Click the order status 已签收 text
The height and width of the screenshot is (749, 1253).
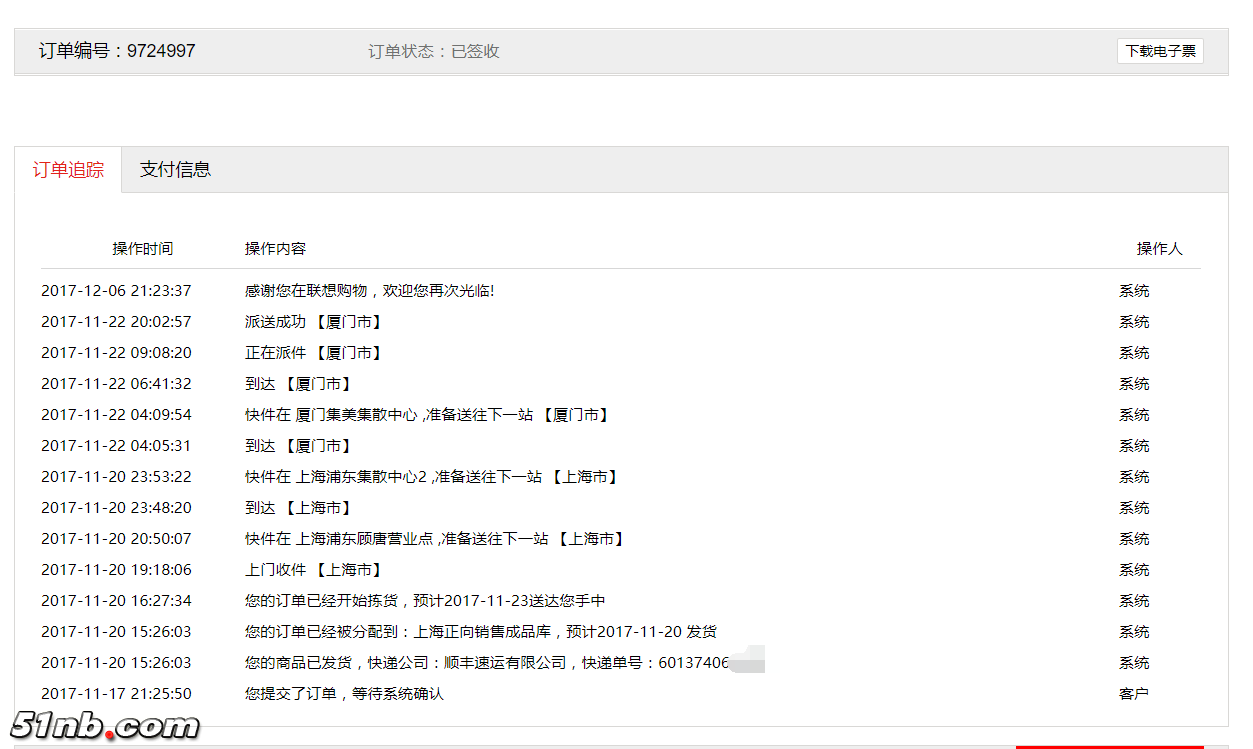click(x=475, y=52)
